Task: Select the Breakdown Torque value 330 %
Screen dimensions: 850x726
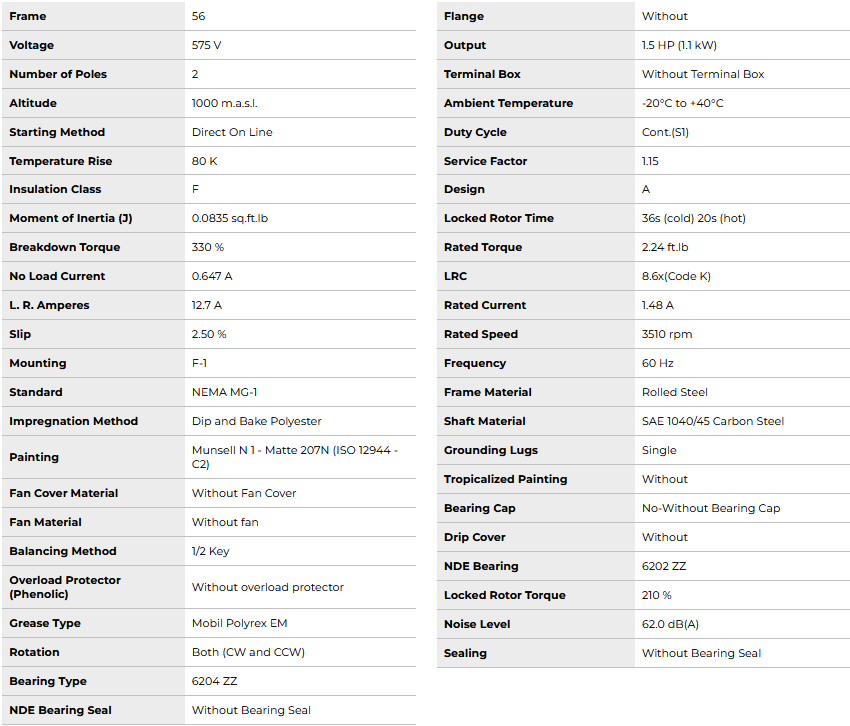Action: [208, 247]
